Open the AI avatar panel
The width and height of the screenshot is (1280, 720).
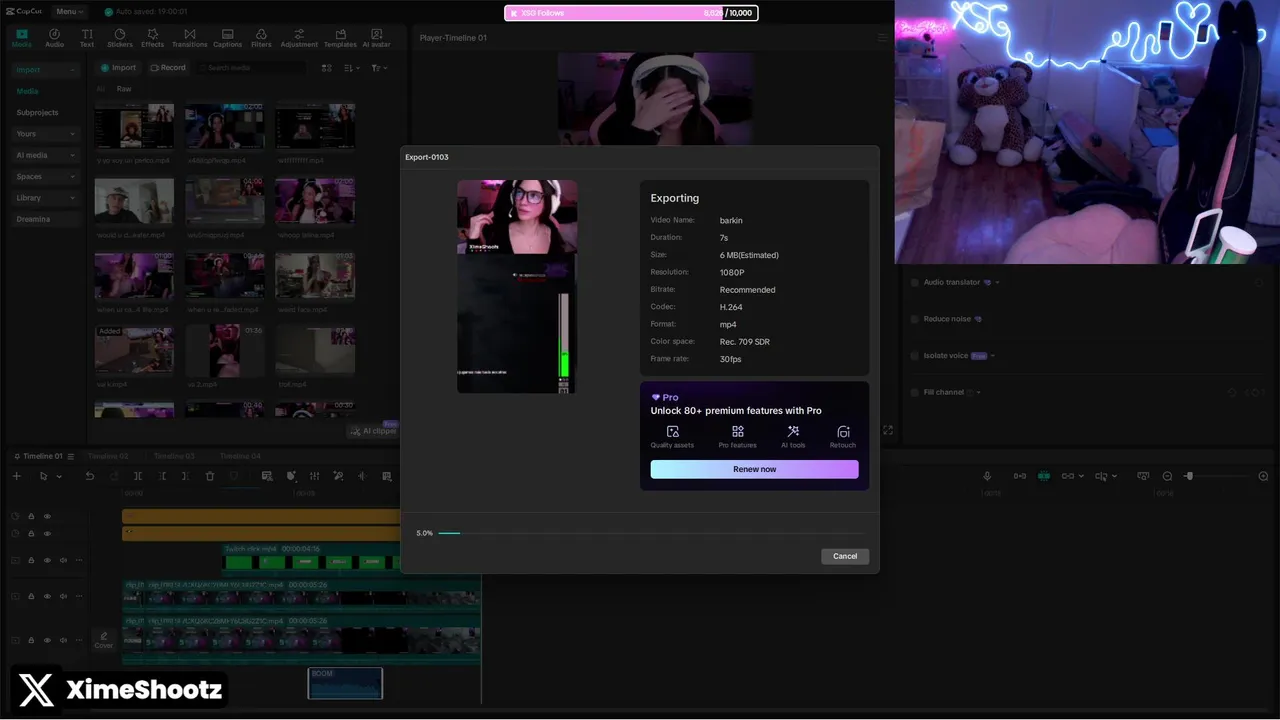[376, 38]
